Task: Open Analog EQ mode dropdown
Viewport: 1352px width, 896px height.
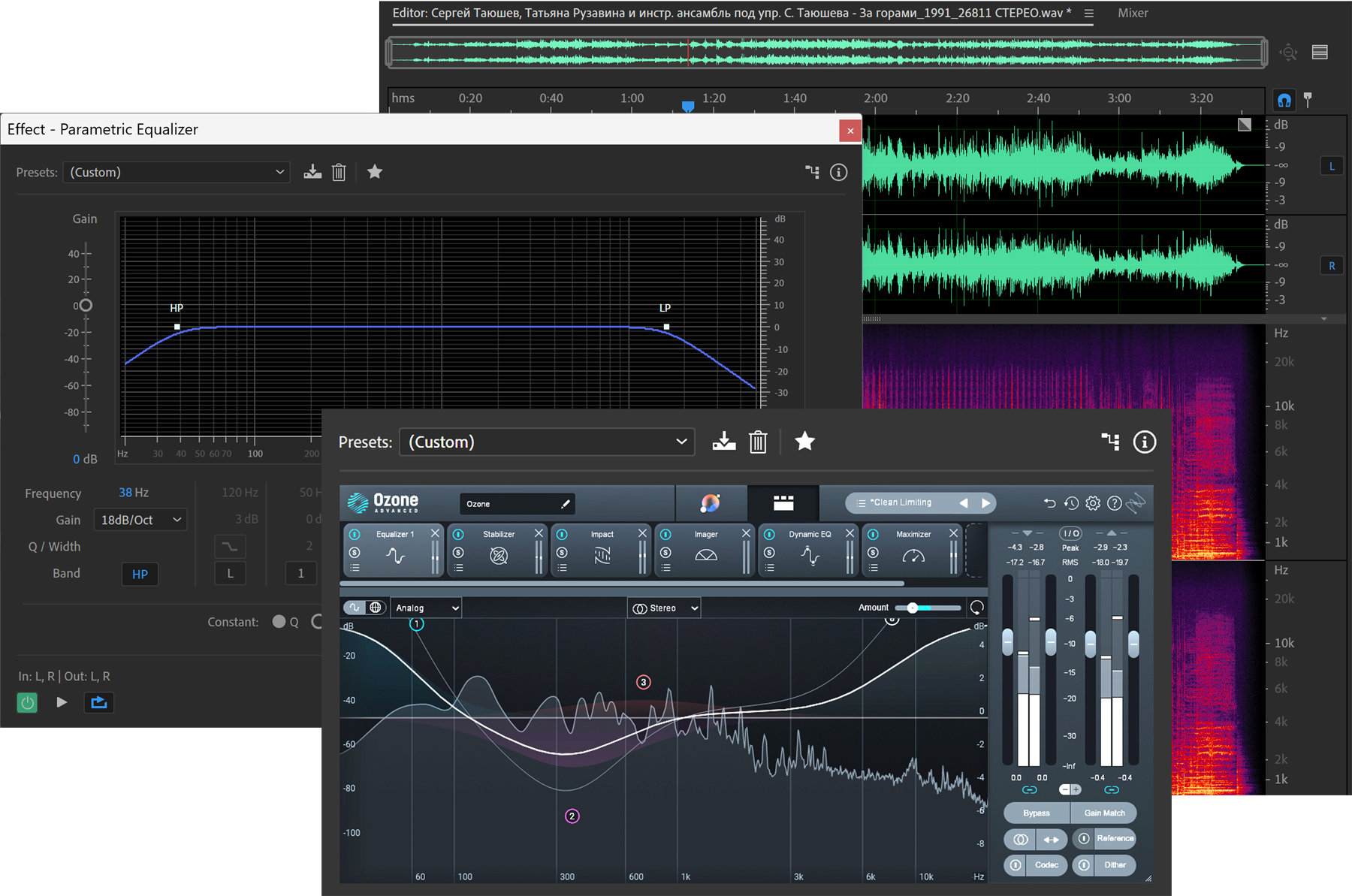Action: [x=426, y=608]
